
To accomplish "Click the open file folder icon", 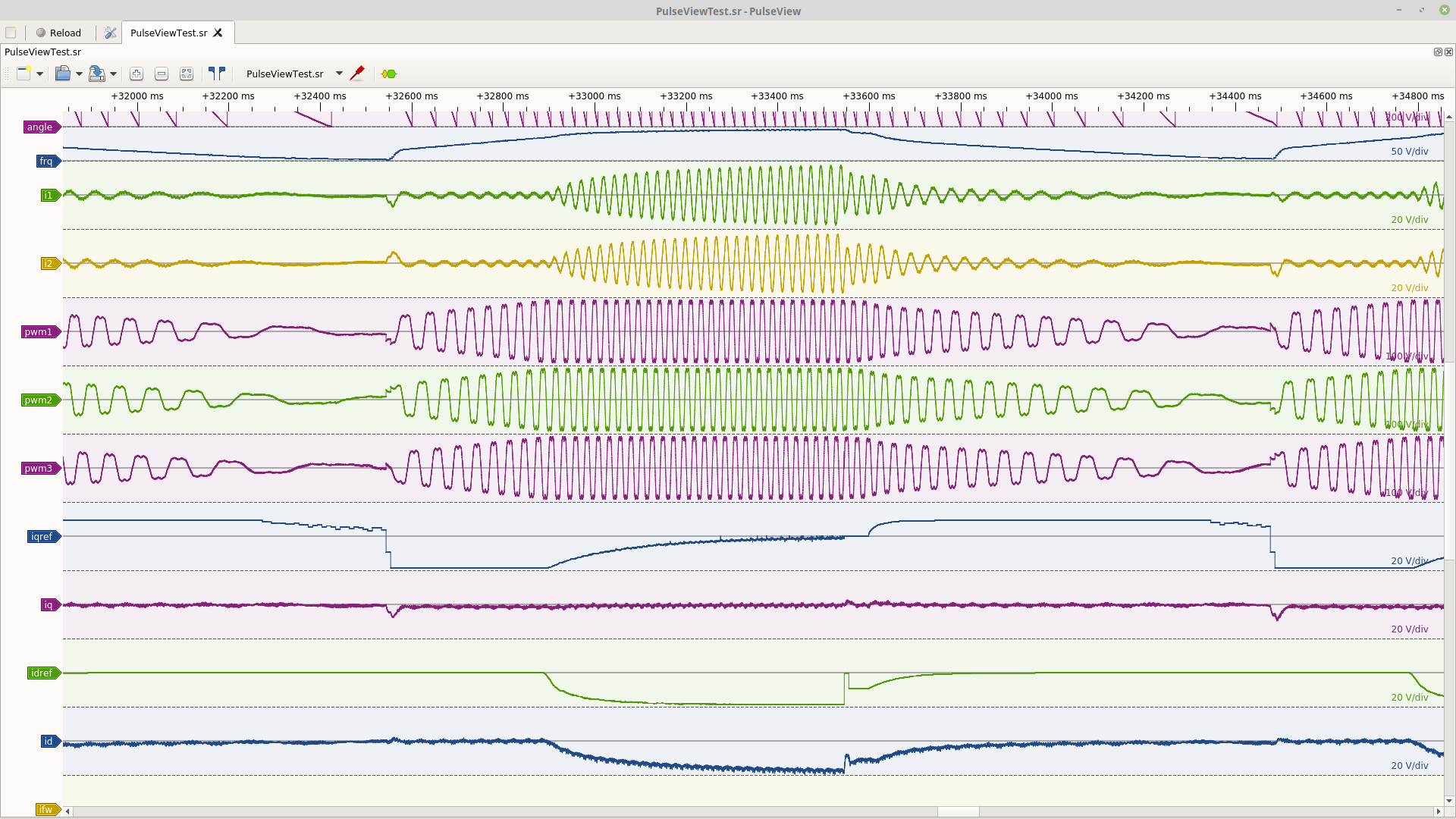I will point(63,74).
